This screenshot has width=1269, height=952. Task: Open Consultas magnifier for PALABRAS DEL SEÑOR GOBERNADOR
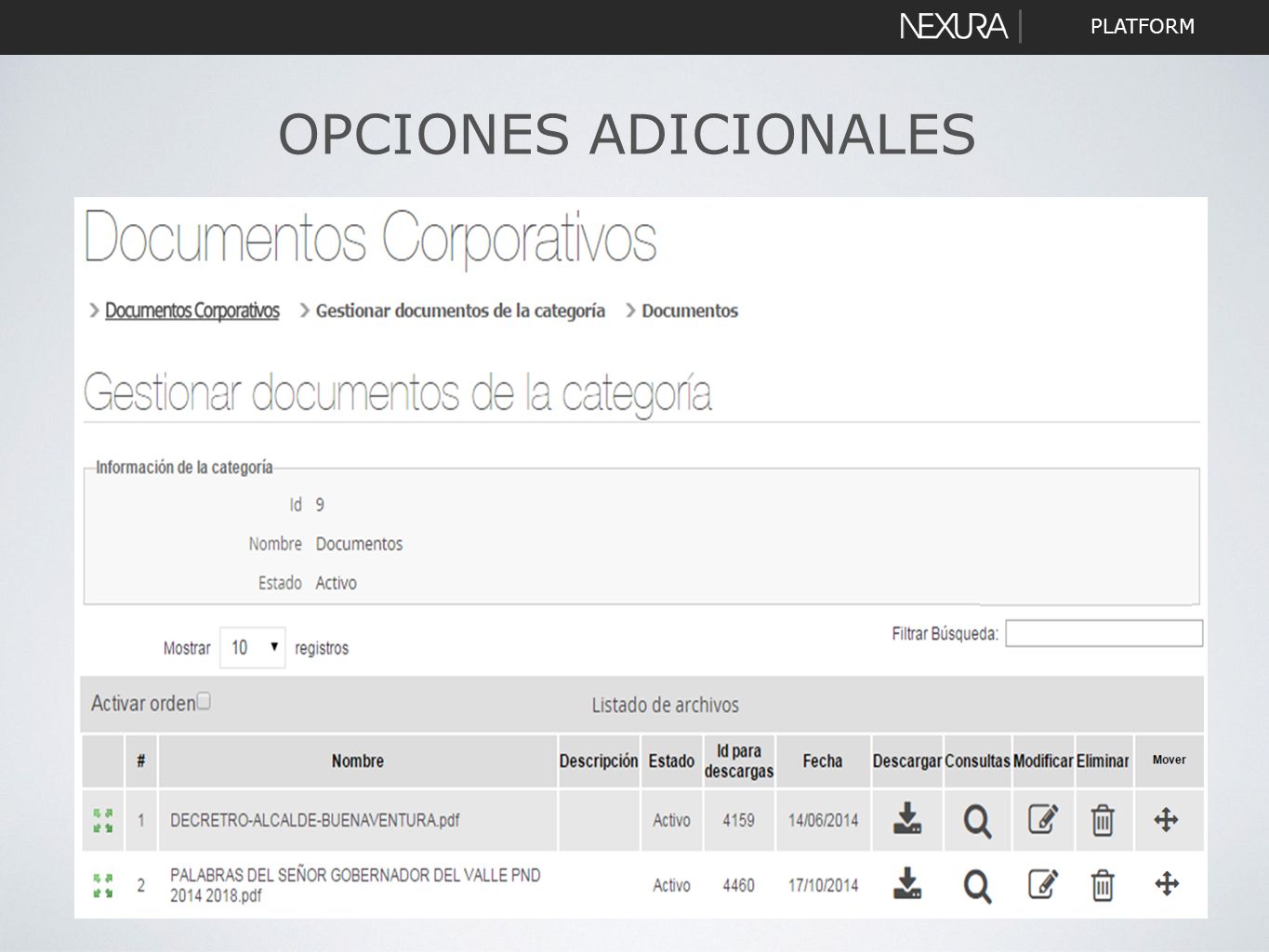(x=977, y=886)
